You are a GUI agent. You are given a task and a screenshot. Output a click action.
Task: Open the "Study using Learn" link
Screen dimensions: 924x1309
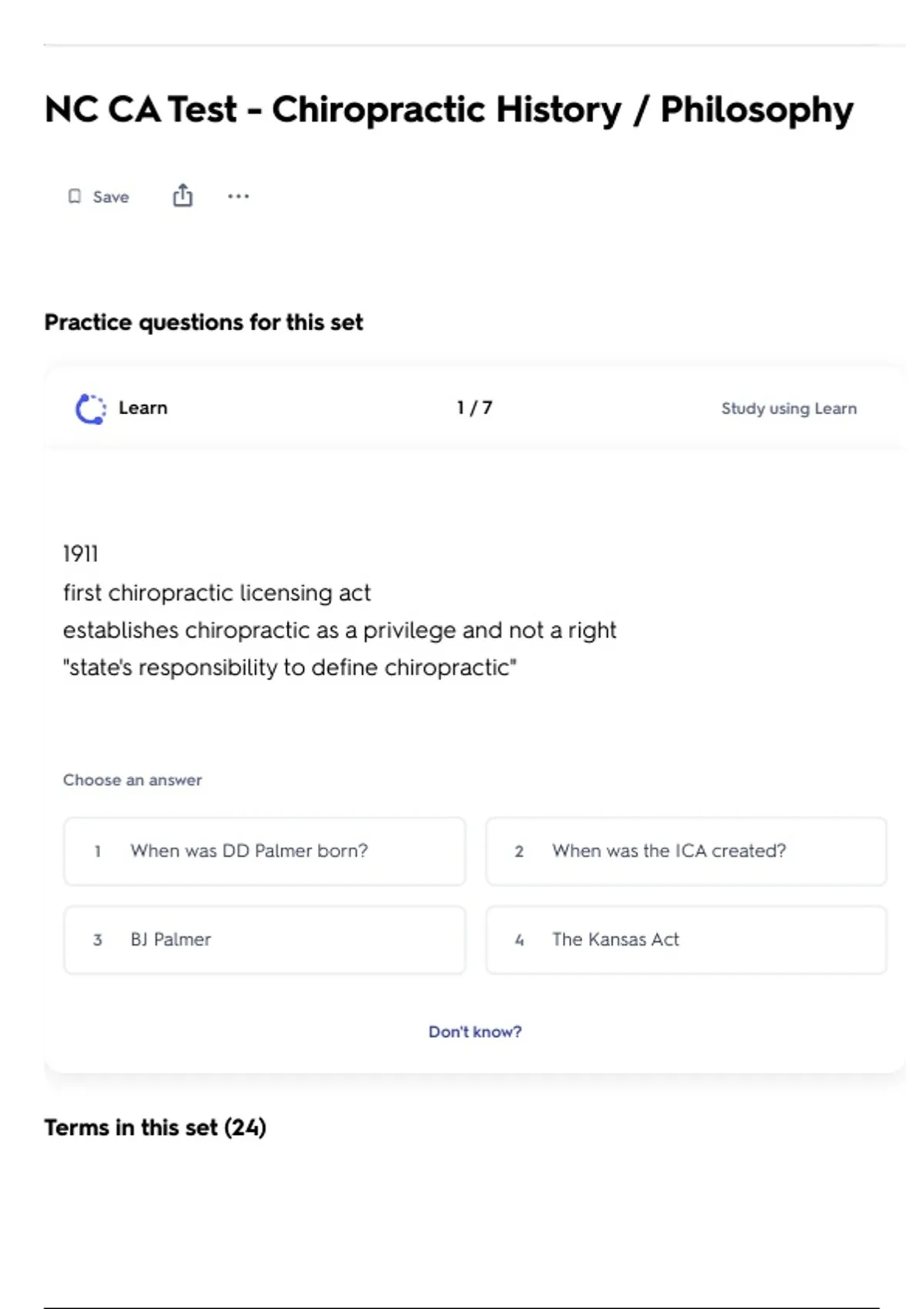(788, 408)
